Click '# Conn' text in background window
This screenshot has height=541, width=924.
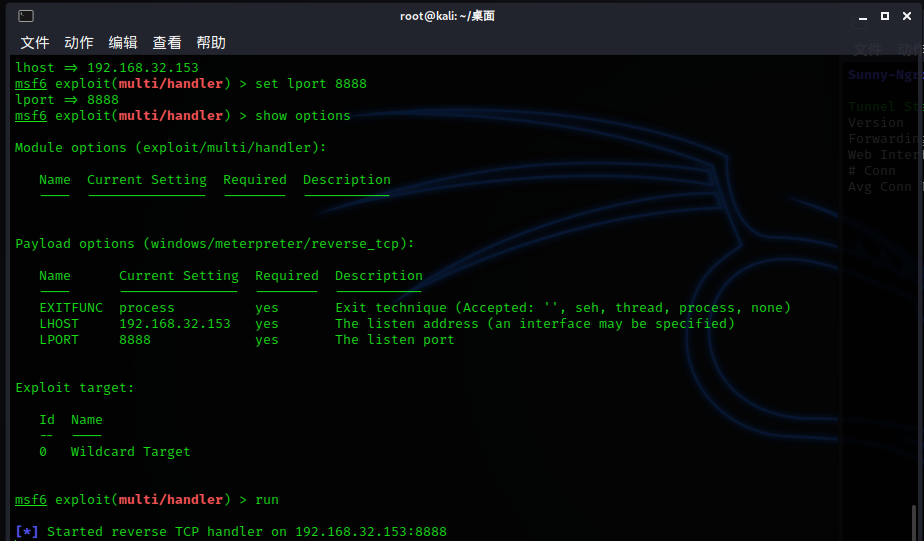872,171
